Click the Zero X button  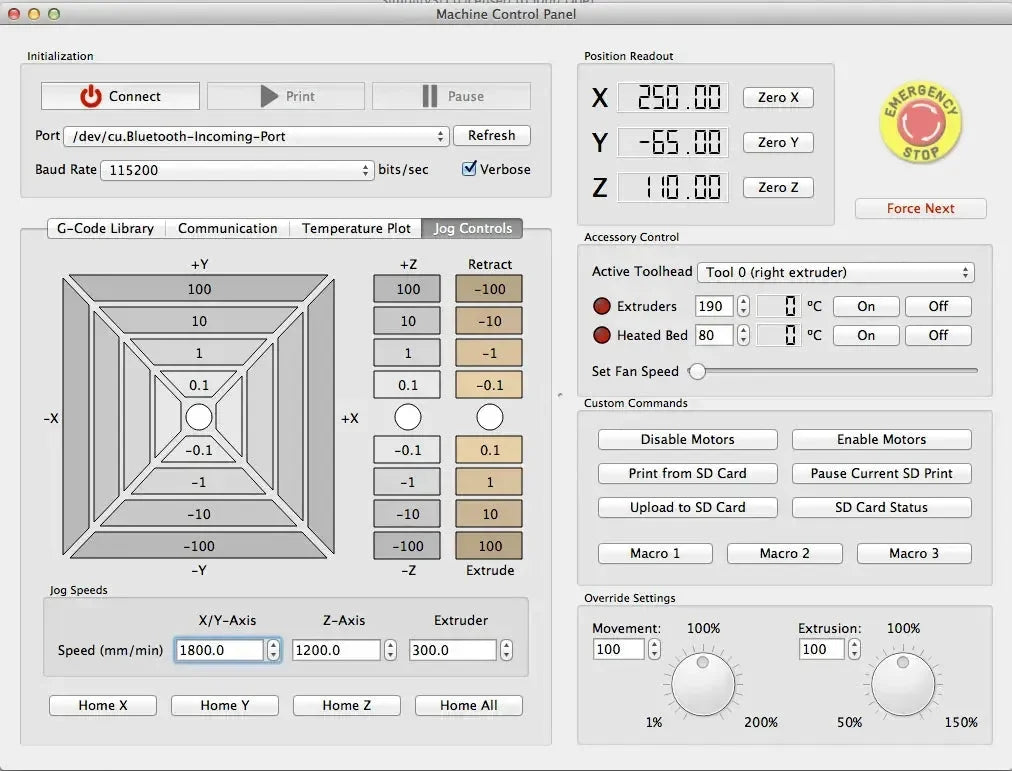(777, 97)
